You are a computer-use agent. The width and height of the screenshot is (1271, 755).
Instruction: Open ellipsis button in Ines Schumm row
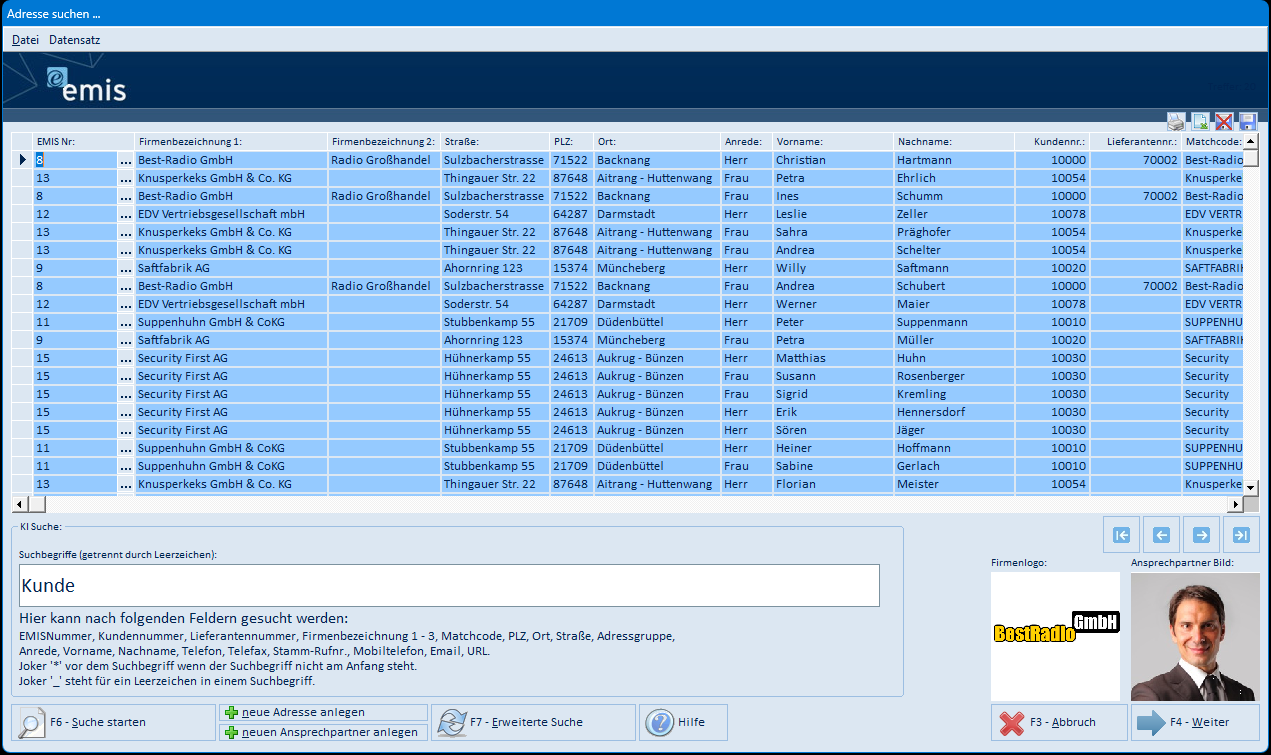click(125, 196)
